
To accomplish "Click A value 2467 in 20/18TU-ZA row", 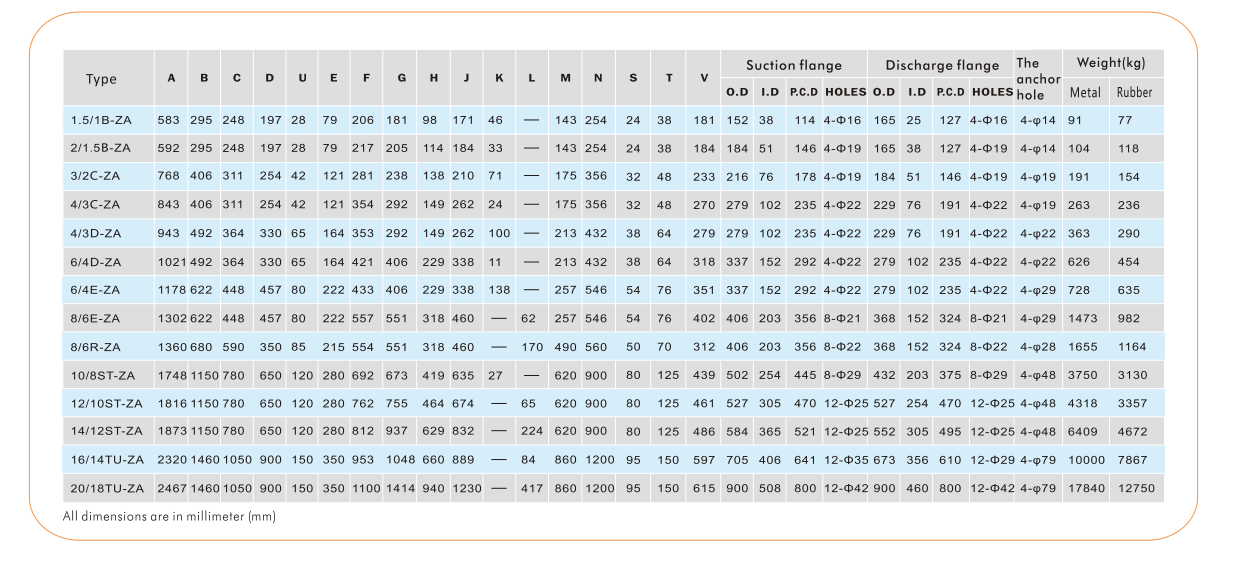I will click(172, 489).
